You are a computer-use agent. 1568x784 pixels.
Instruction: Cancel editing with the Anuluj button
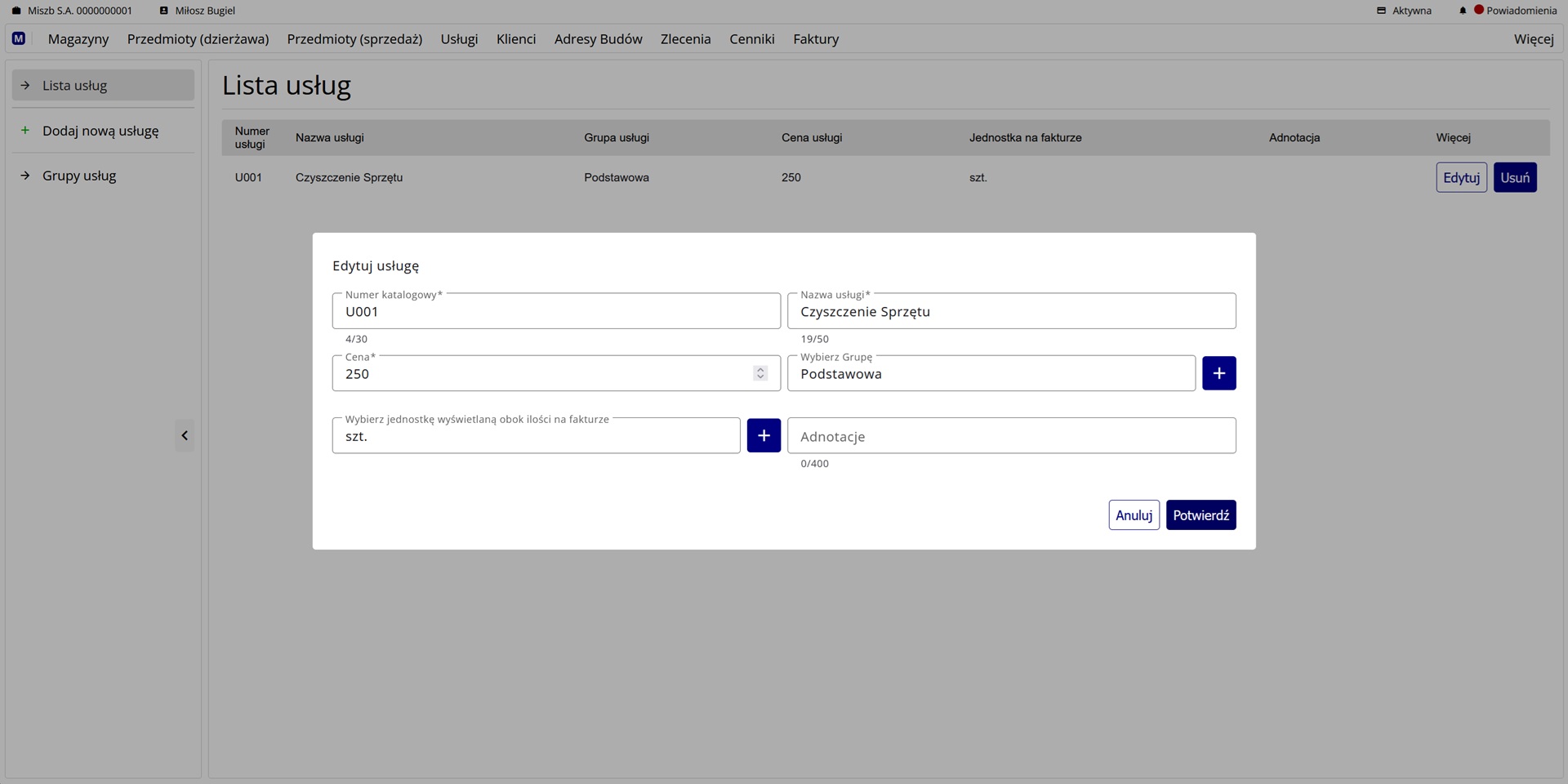click(1134, 515)
